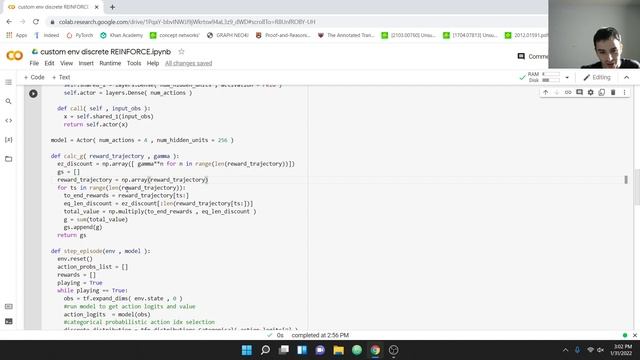640x360 pixels.
Task: Click the All changes saved link
Action: (189, 63)
